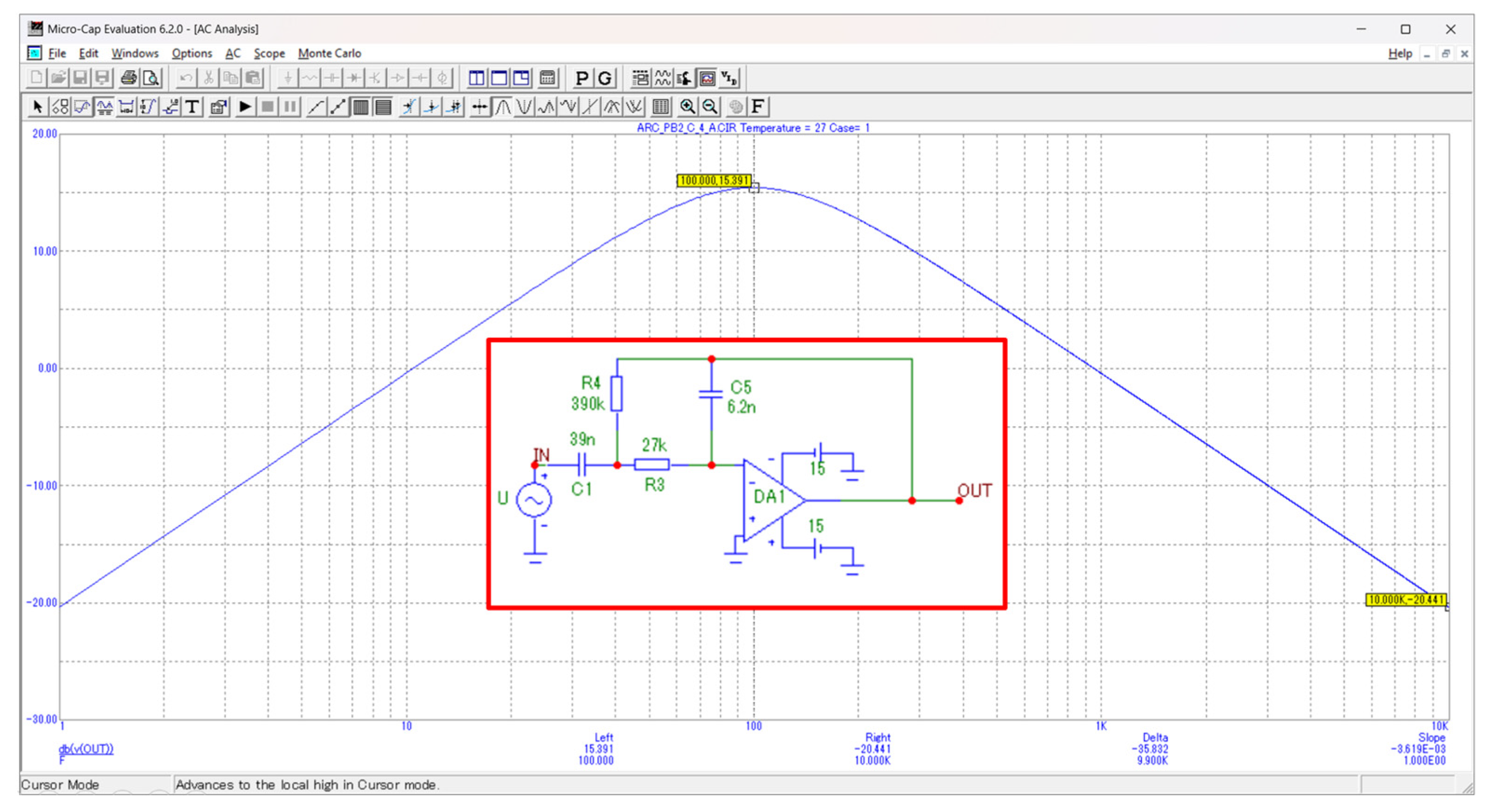Click the db(v(OUT)) plot label link
The width and height of the screenshot is (1489, 812).
coord(86,748)
